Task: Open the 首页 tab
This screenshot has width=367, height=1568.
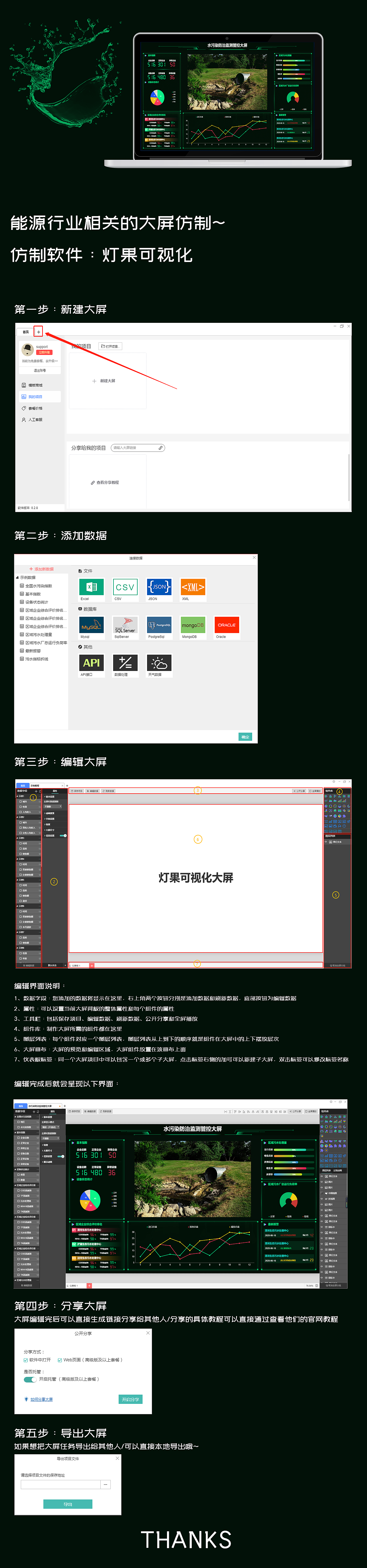Action: [x=26, y=332]
